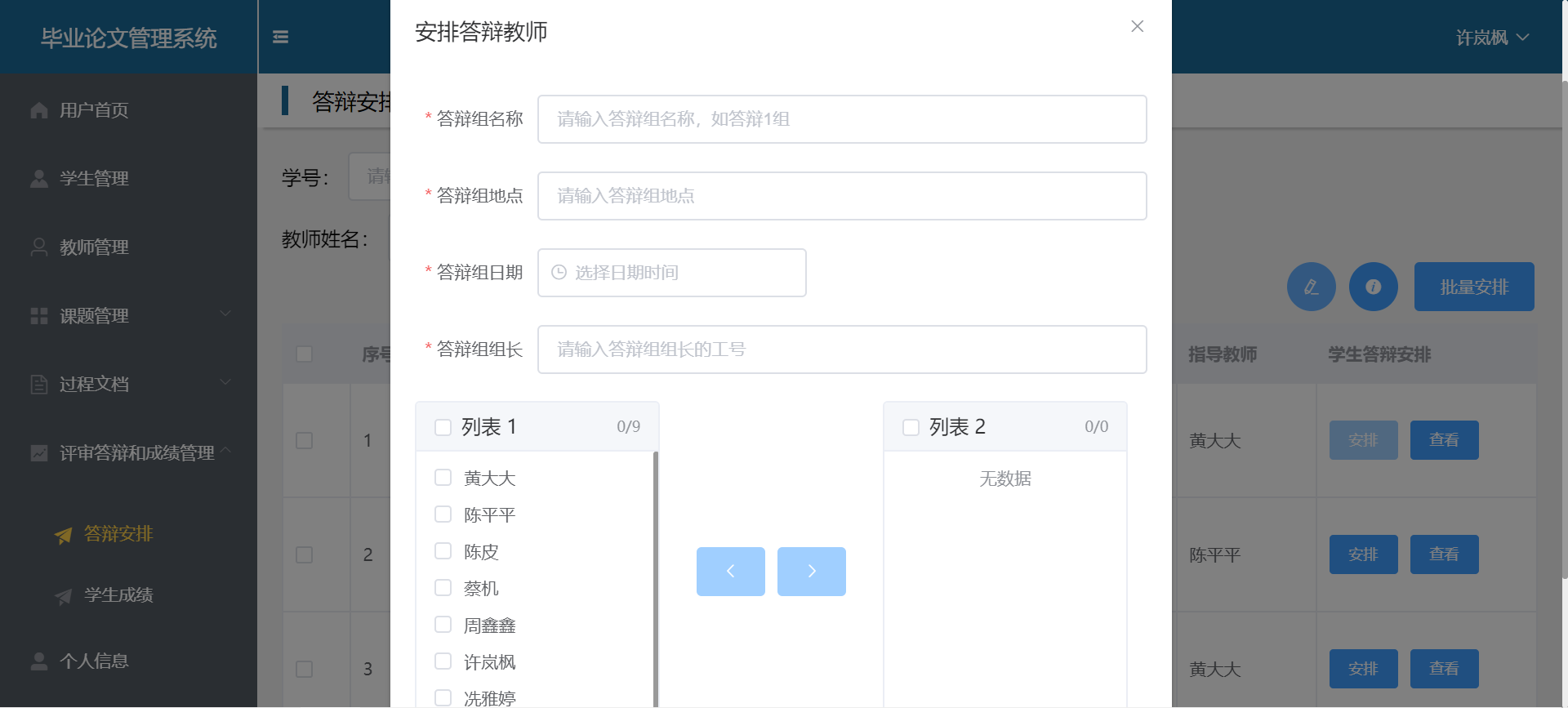
Task: Select table row 1 checkbox
Action: coord(305,441)
